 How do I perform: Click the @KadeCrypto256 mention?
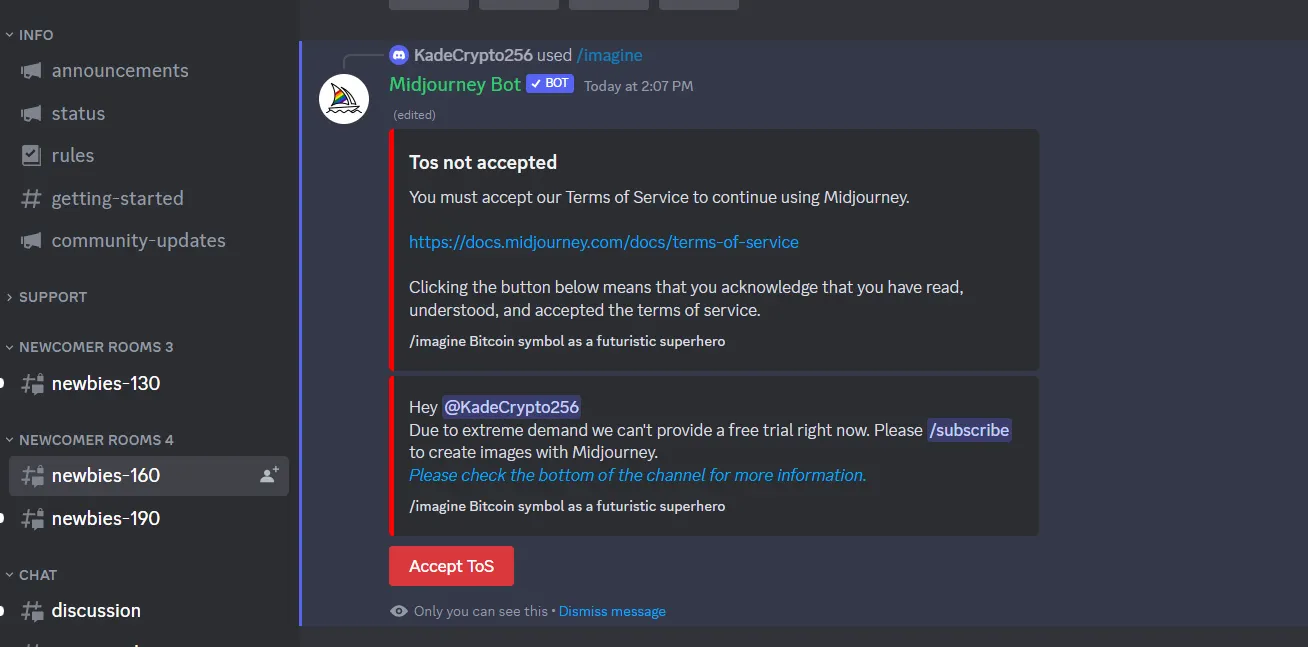point(511,407)
